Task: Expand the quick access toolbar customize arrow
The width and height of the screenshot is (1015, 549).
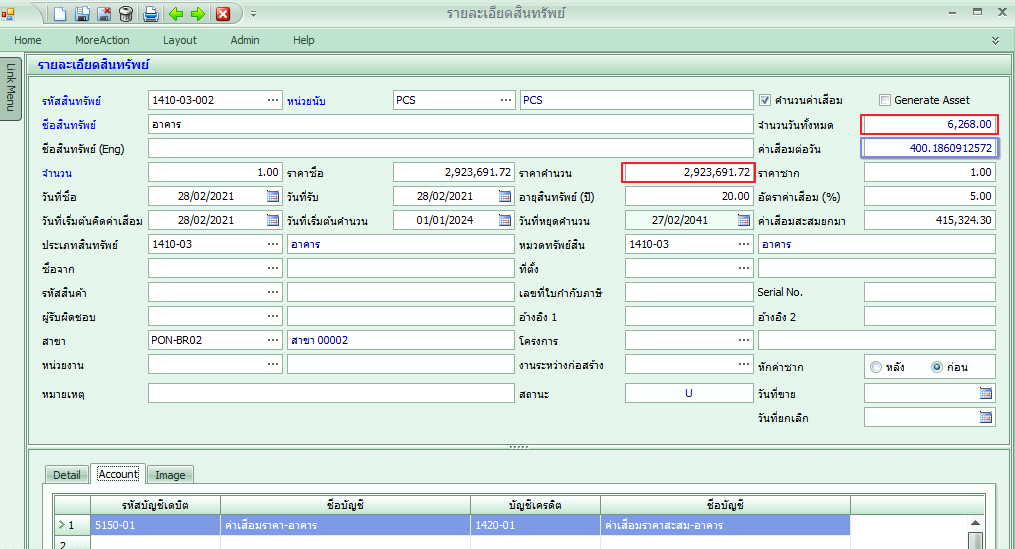Action: click(253, 14)
